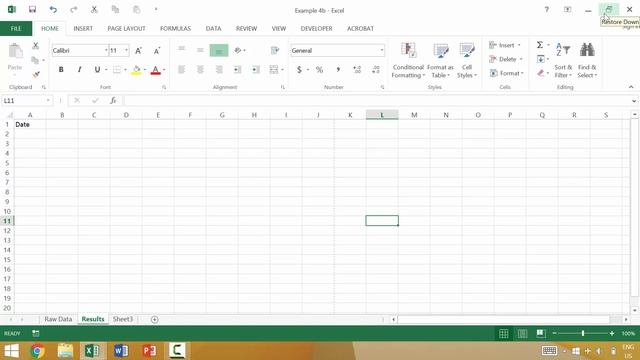
Task: Click the Orientation text-angle icon
Action: (238, 50)
